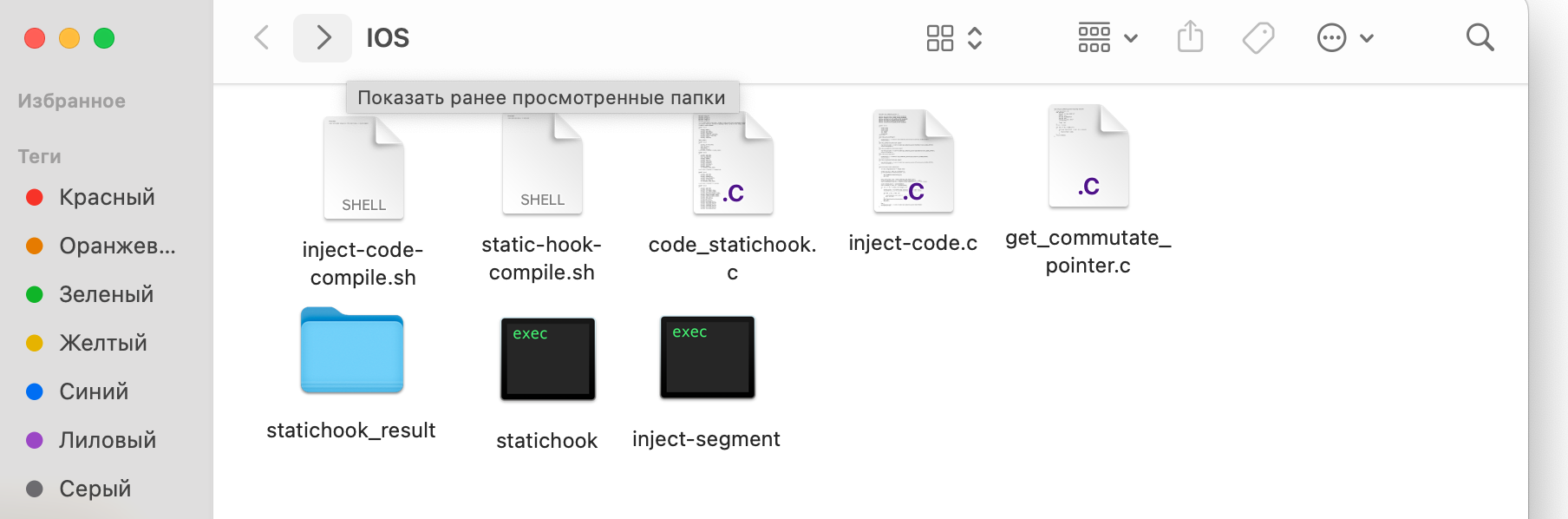Image resolution: width=1568 pixels, height=519 pixels.
Task: Select inject-code-compile.sh shell script
Action: tap(363, 168)
